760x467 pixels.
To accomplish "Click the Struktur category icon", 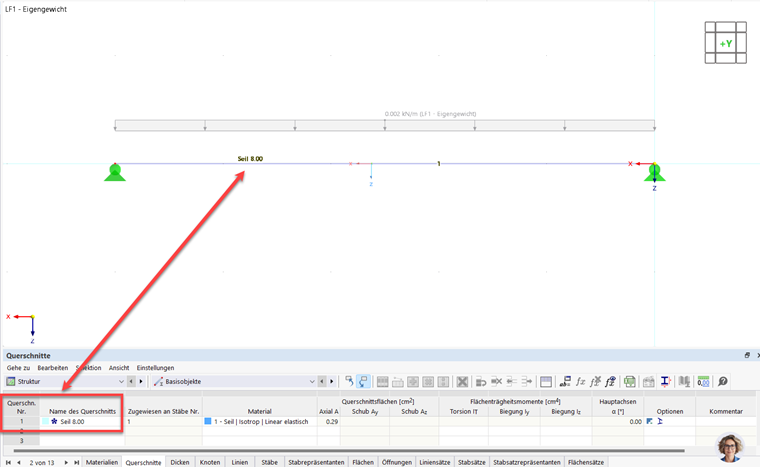I will pos(11,382).
